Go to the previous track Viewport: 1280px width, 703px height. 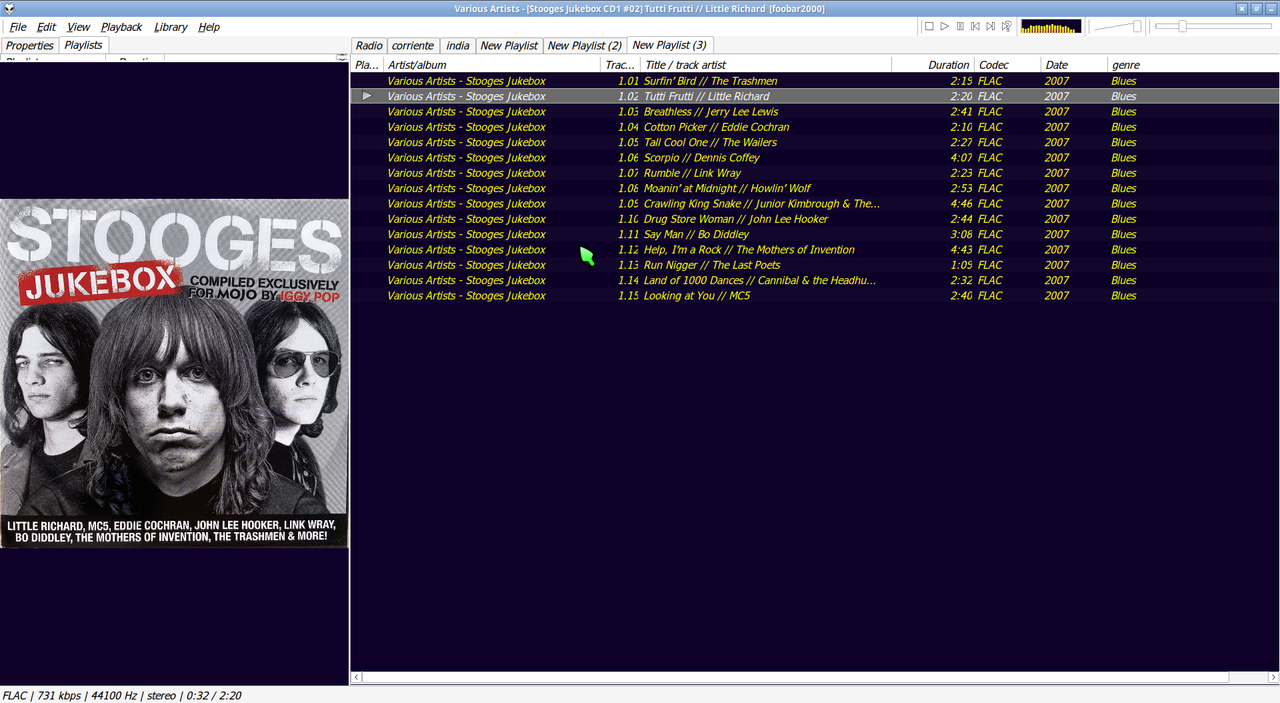(x=975, y=26)
